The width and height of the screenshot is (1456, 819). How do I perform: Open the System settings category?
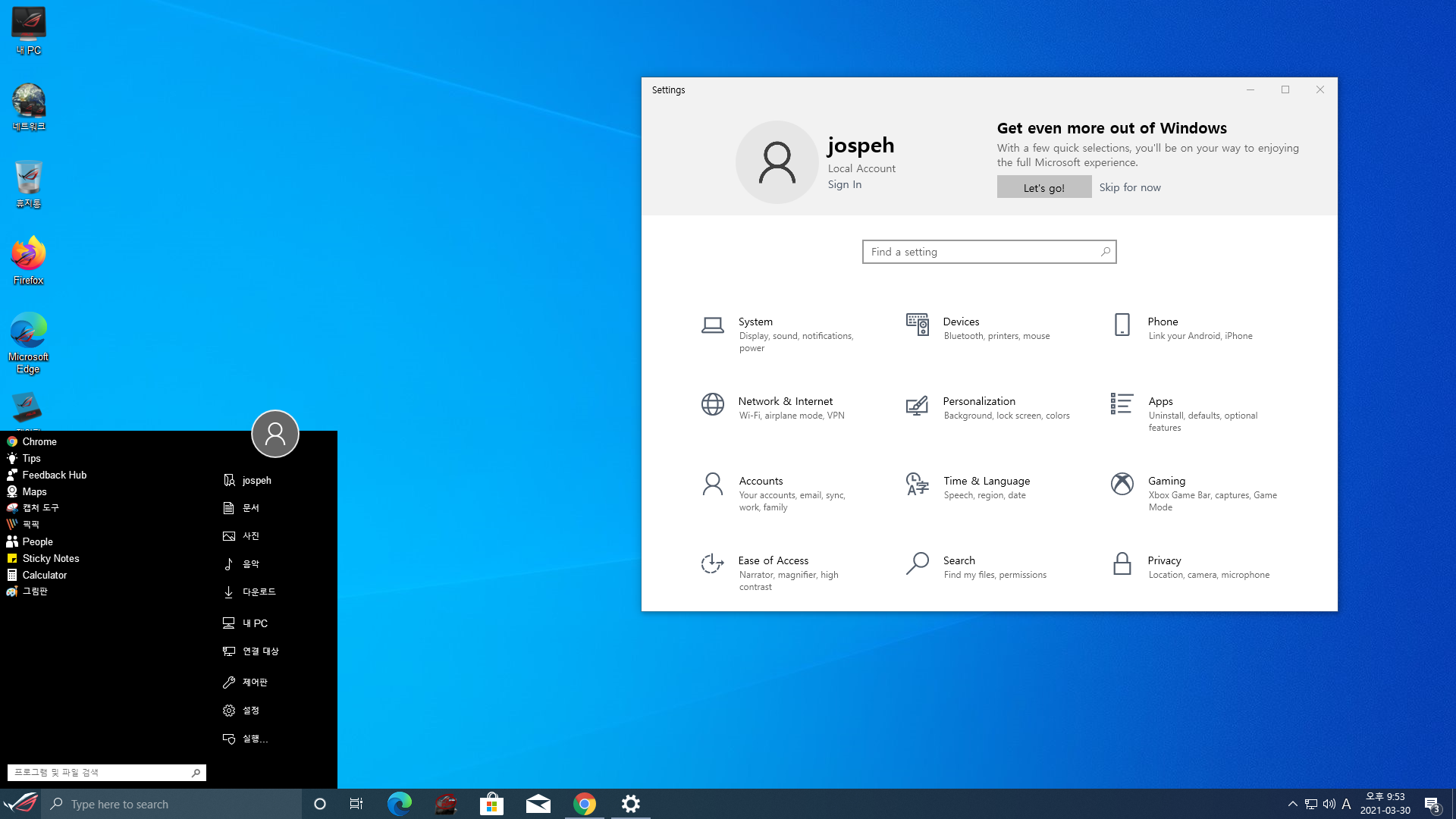[755, 322]
